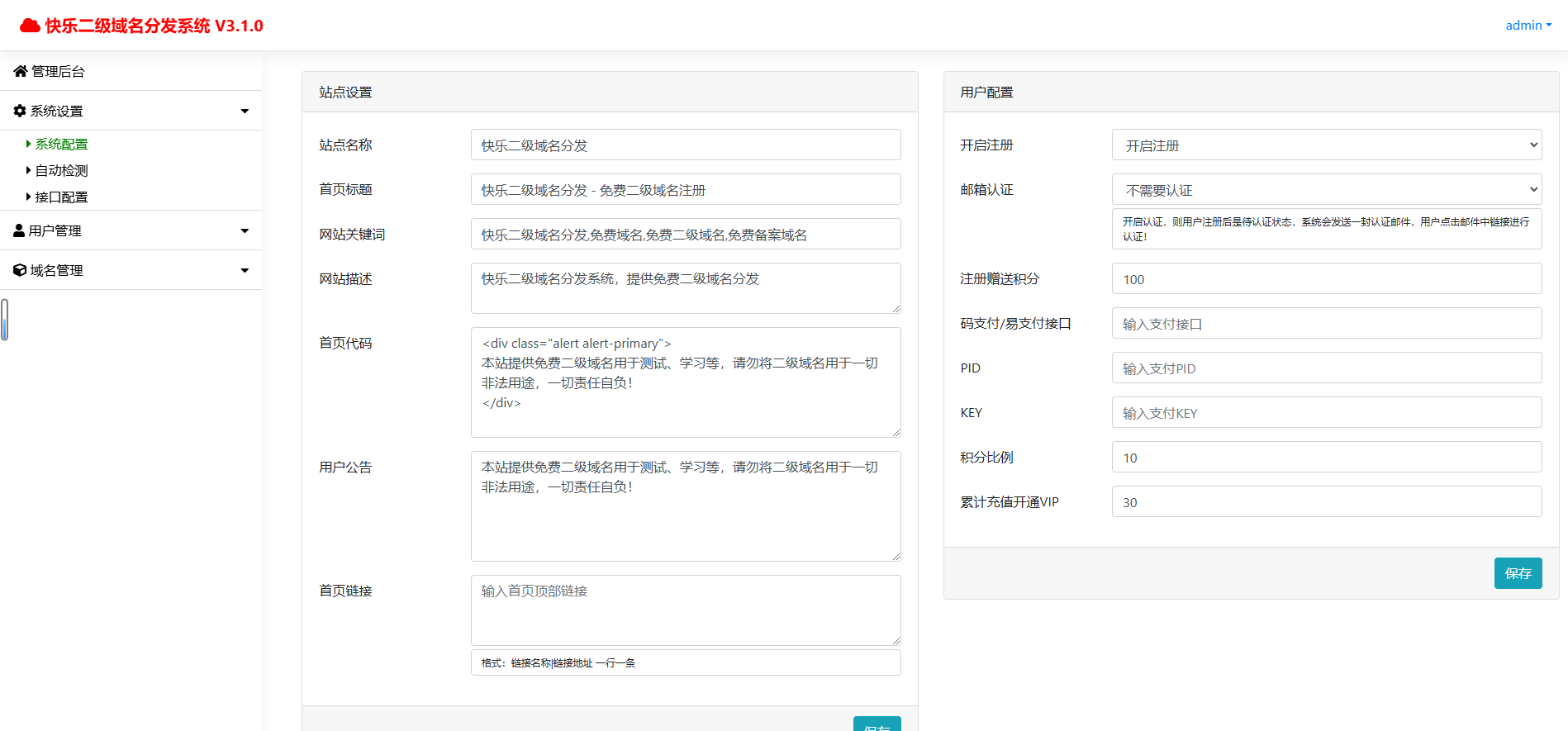Click the 站点名称 input field
1568x731 pixels.
pos(686,145)
